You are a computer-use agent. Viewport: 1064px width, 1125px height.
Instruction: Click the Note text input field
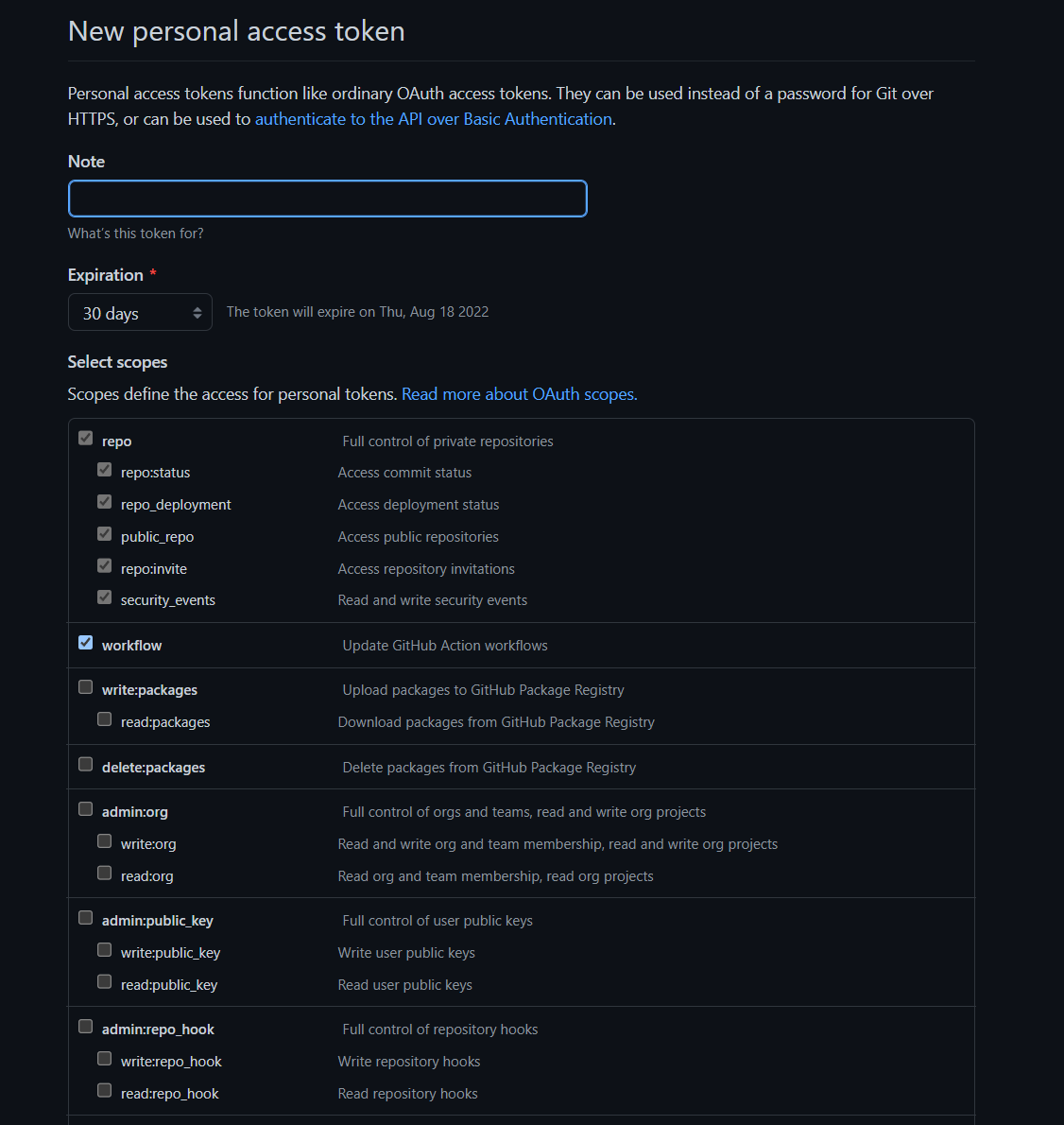tap(328, 199)
